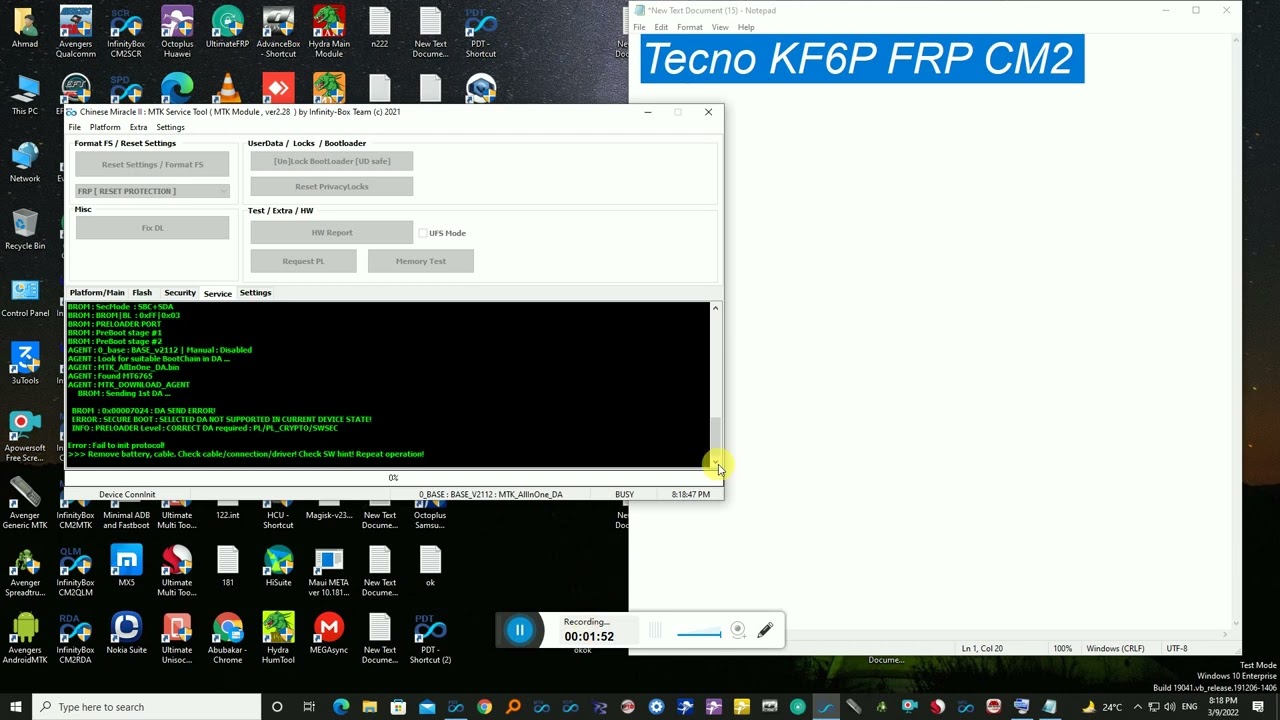The image size is (1280, 720).
Task: Select the '181' file on desktop
Action: 227,566
